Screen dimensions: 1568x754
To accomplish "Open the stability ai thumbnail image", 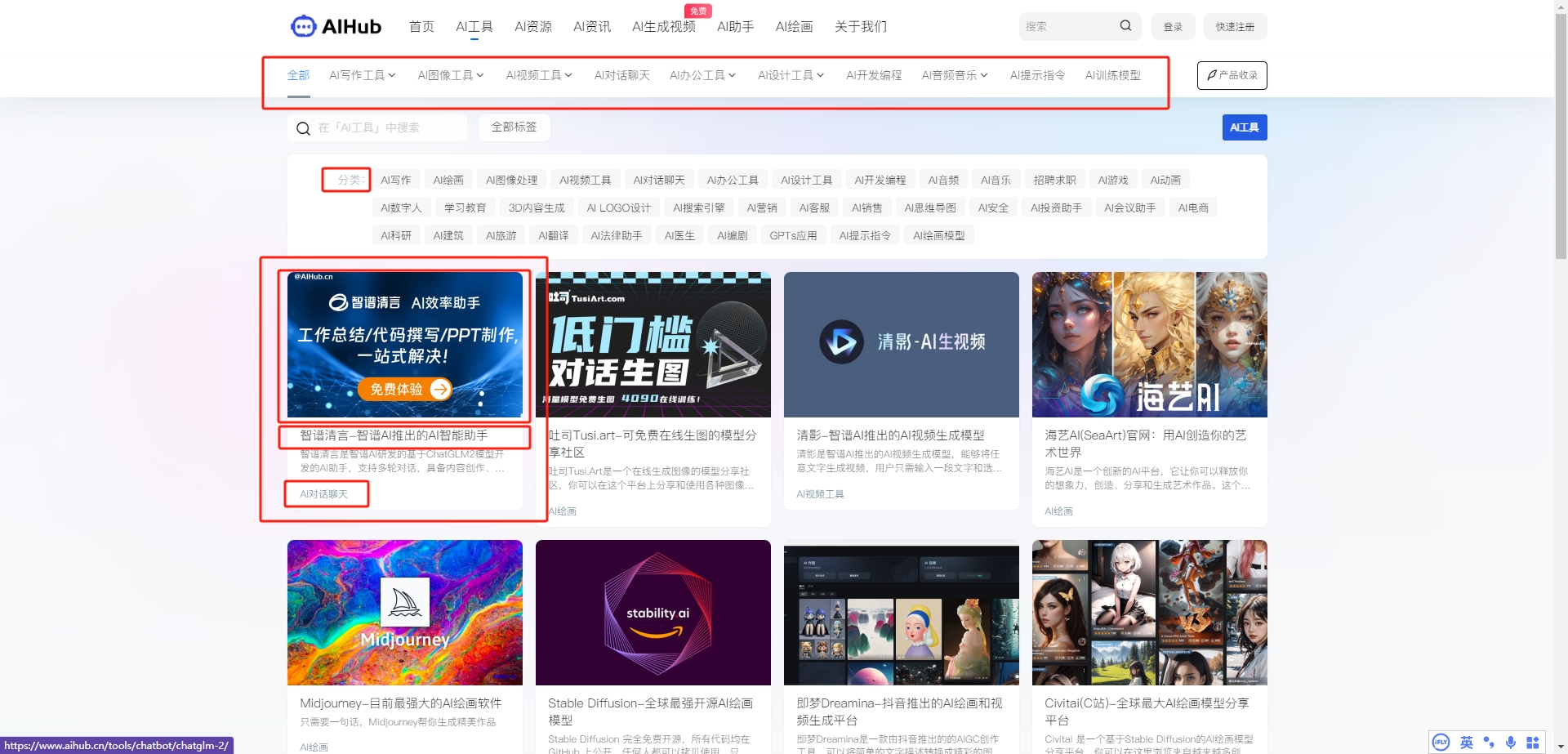I will point(653,613).
